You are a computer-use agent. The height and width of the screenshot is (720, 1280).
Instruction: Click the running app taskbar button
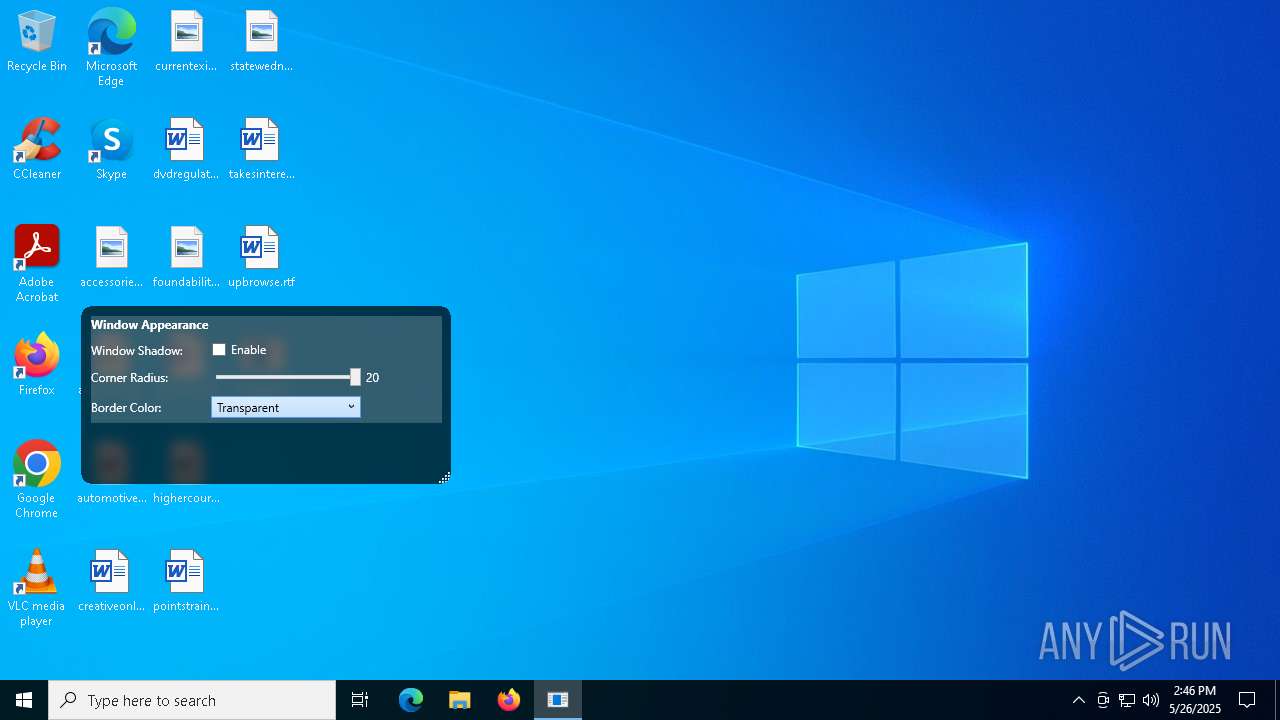click(x=558, y=700)
